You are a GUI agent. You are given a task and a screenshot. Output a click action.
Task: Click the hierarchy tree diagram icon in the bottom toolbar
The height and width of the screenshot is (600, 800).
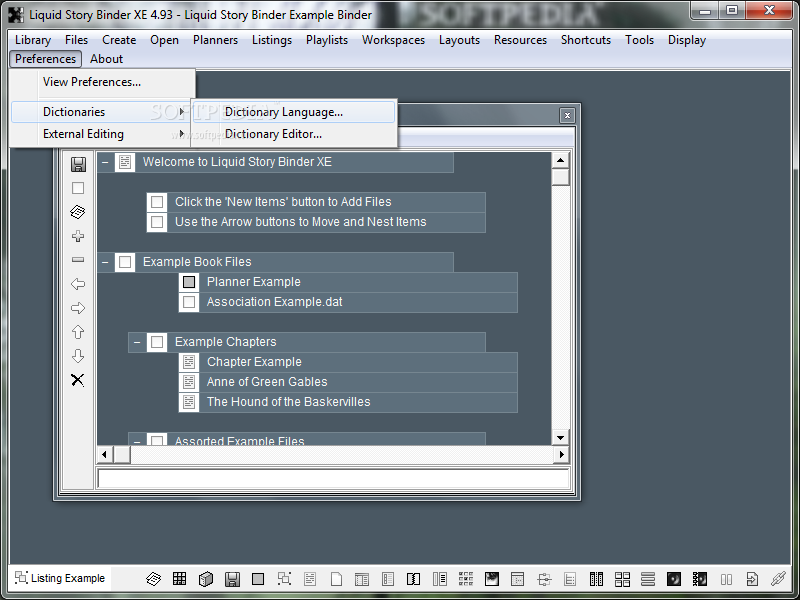pos(544,579)
